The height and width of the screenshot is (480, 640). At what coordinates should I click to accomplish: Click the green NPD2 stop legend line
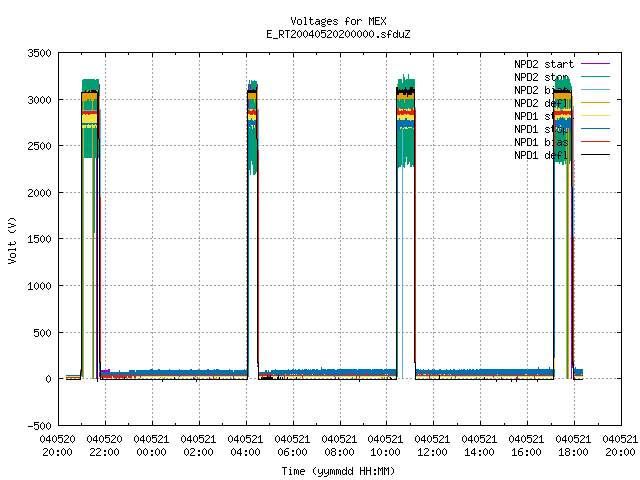(x=595, y=76)
